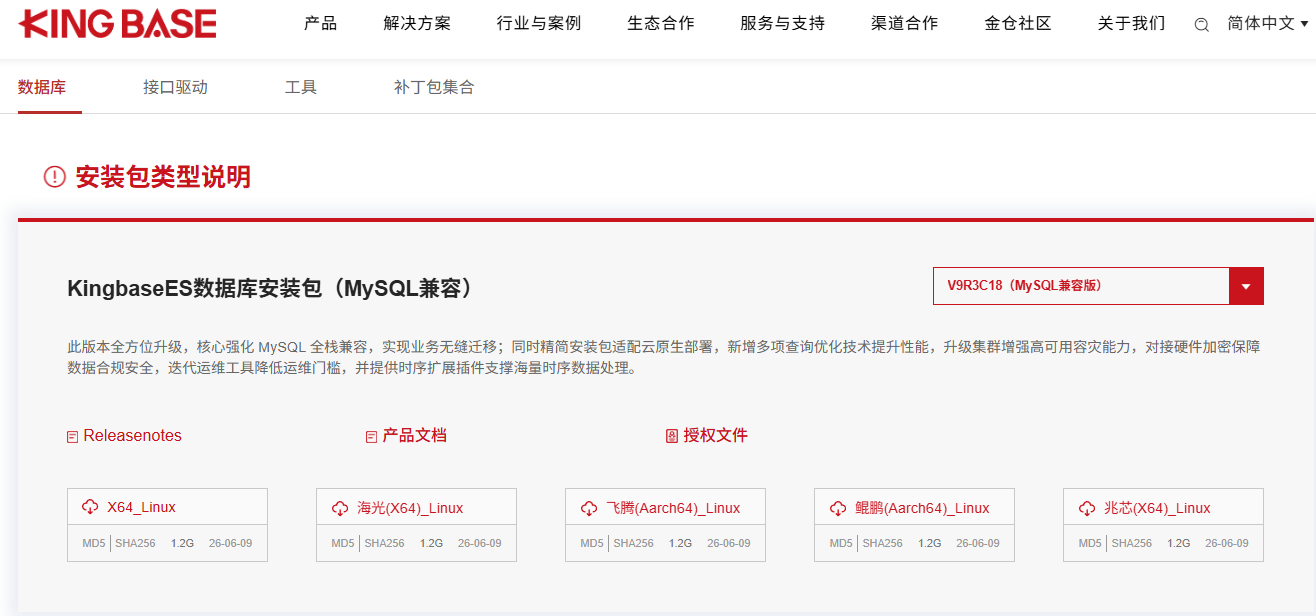The image size is (1316, 616).
Task: Open the 服务与支持 menu
Action: point(783,23)
